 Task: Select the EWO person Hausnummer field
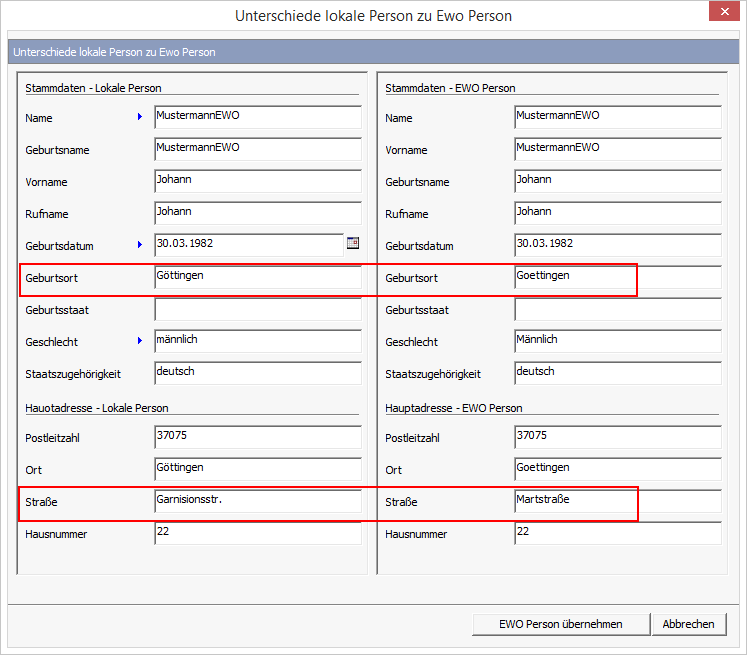tap(617, 533)
